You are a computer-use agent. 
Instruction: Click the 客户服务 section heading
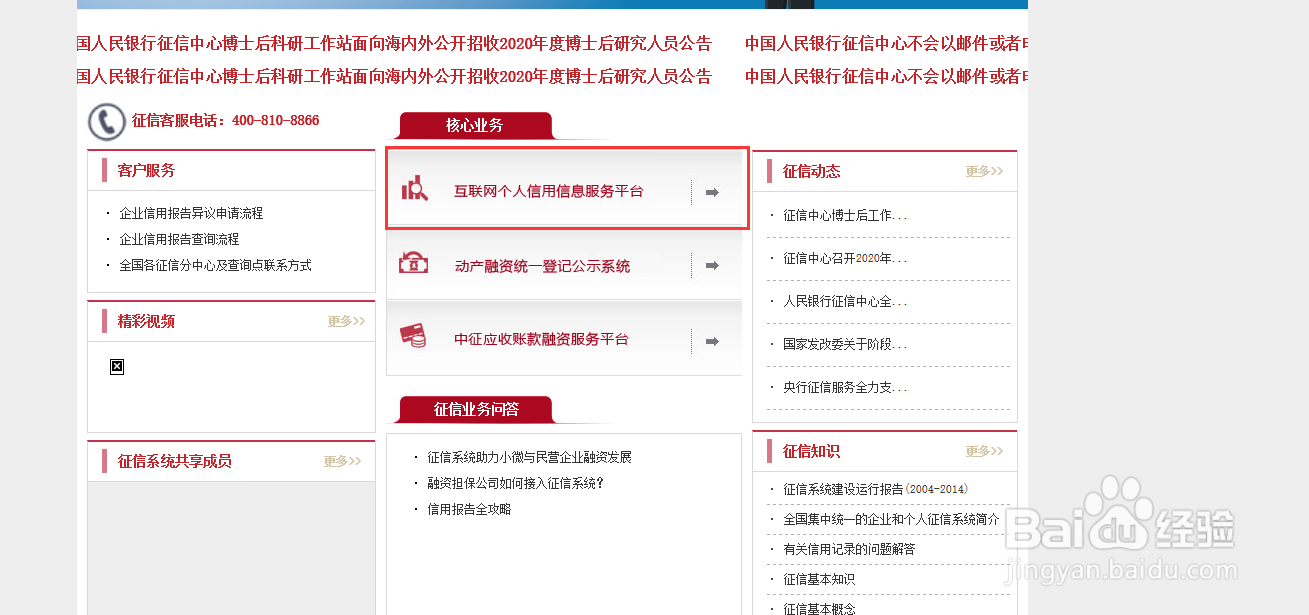tap(146, 170)
